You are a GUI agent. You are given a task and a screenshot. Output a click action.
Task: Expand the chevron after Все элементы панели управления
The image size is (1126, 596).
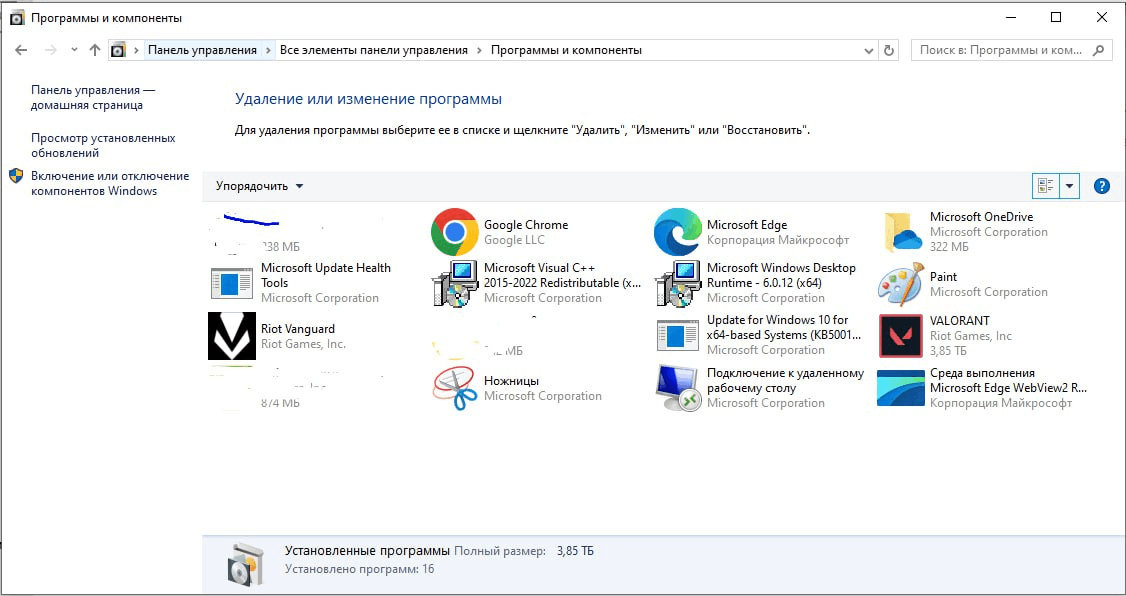pos(479,50)
